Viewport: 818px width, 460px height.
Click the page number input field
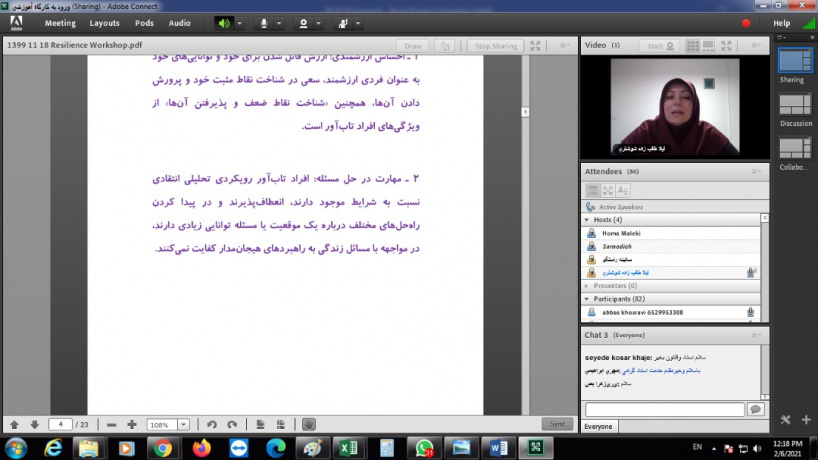61,425
